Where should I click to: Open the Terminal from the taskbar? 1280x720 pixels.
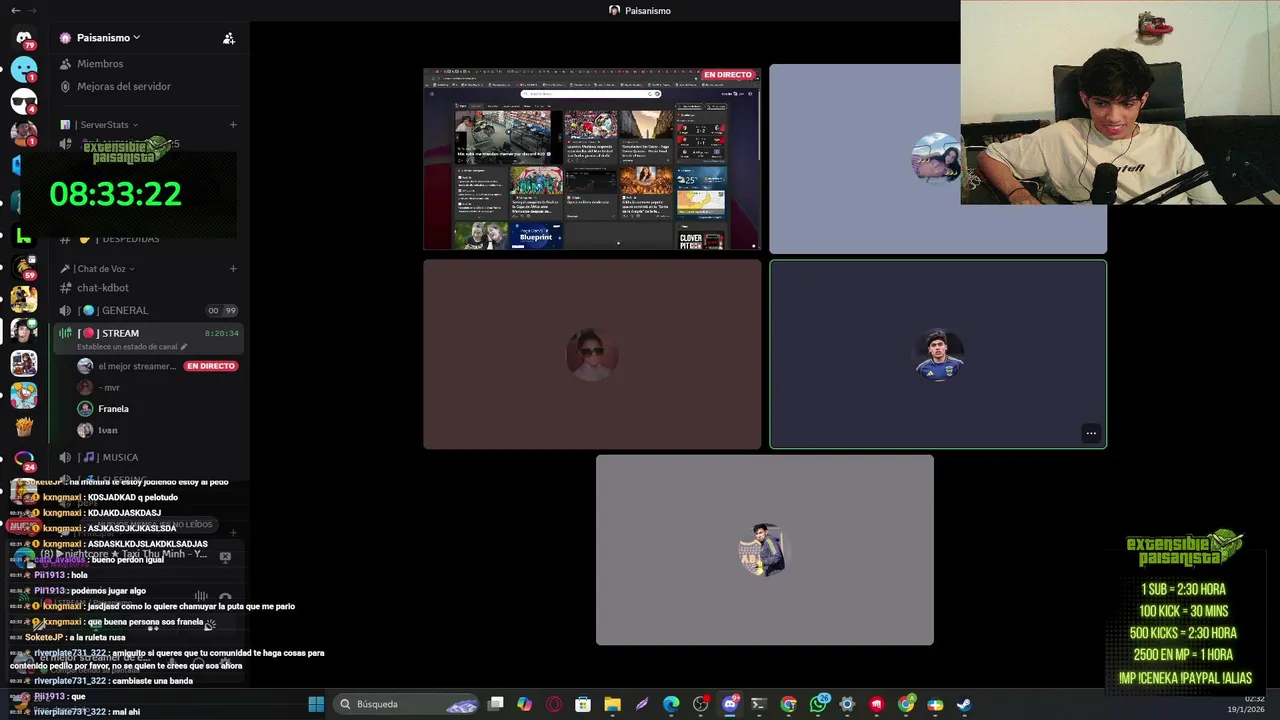point(759,704)
